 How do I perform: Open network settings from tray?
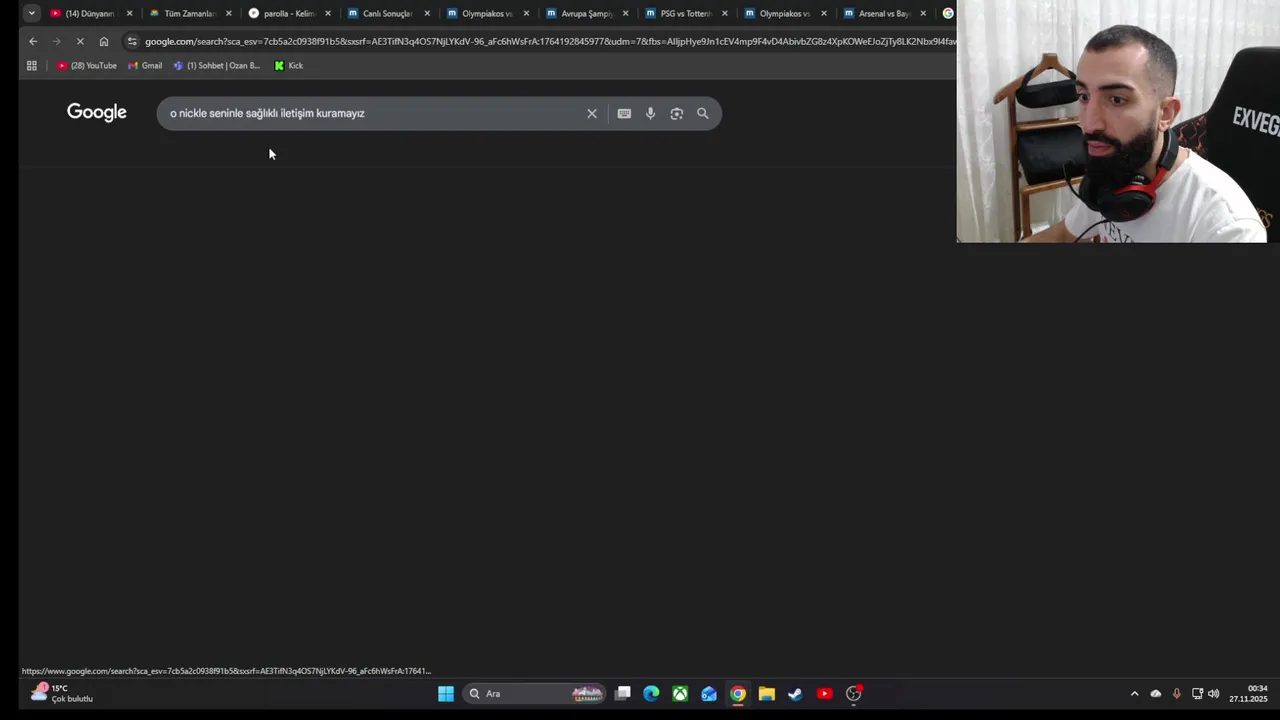[1197, 694]
